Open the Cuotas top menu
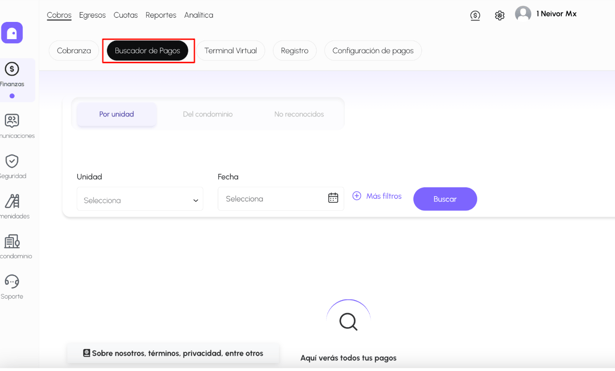615x371 pixels. 126,15
